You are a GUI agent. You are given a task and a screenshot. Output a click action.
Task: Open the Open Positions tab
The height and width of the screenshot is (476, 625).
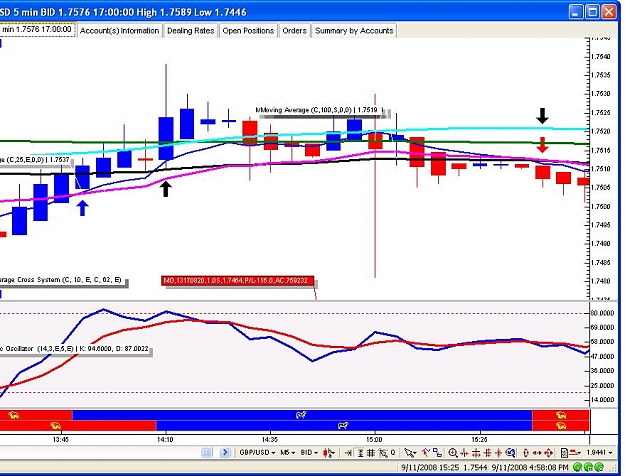(x=248, y=31)
